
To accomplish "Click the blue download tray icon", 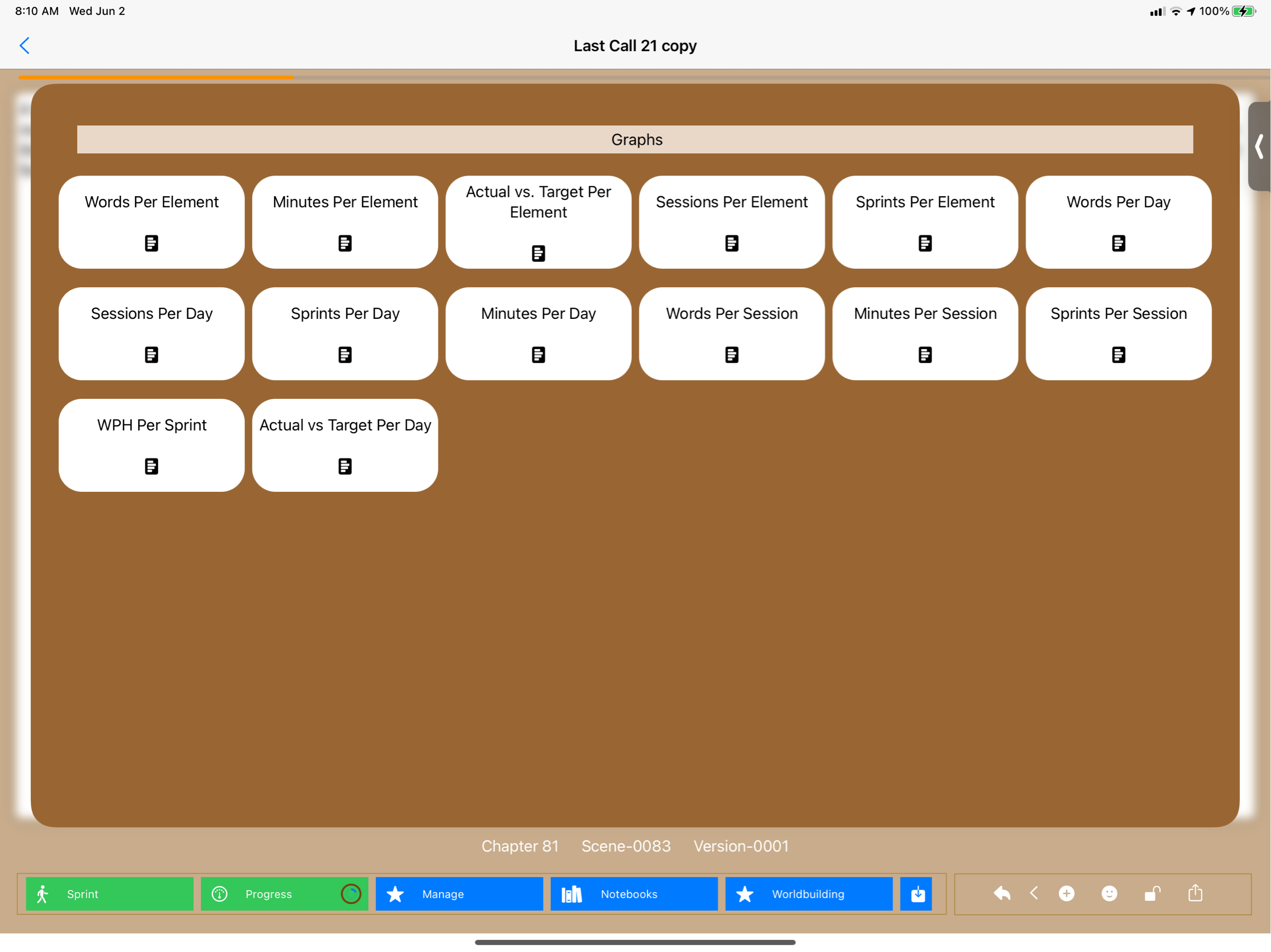I will (918, 894).
